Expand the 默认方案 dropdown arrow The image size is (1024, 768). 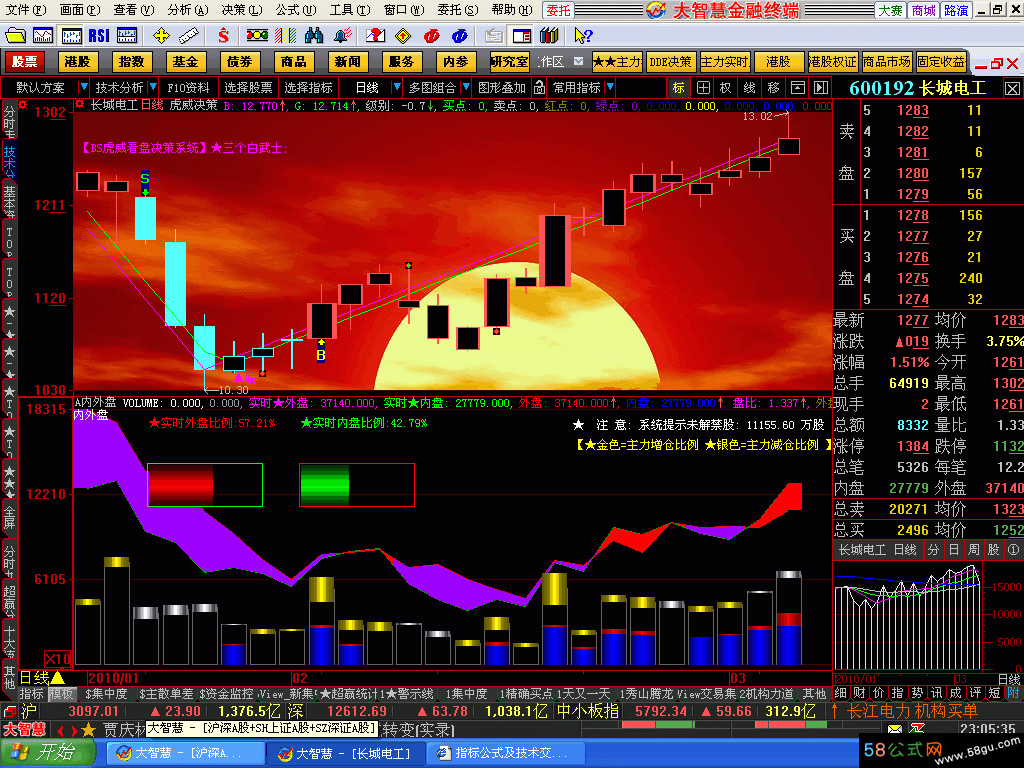tap(83, 87)
